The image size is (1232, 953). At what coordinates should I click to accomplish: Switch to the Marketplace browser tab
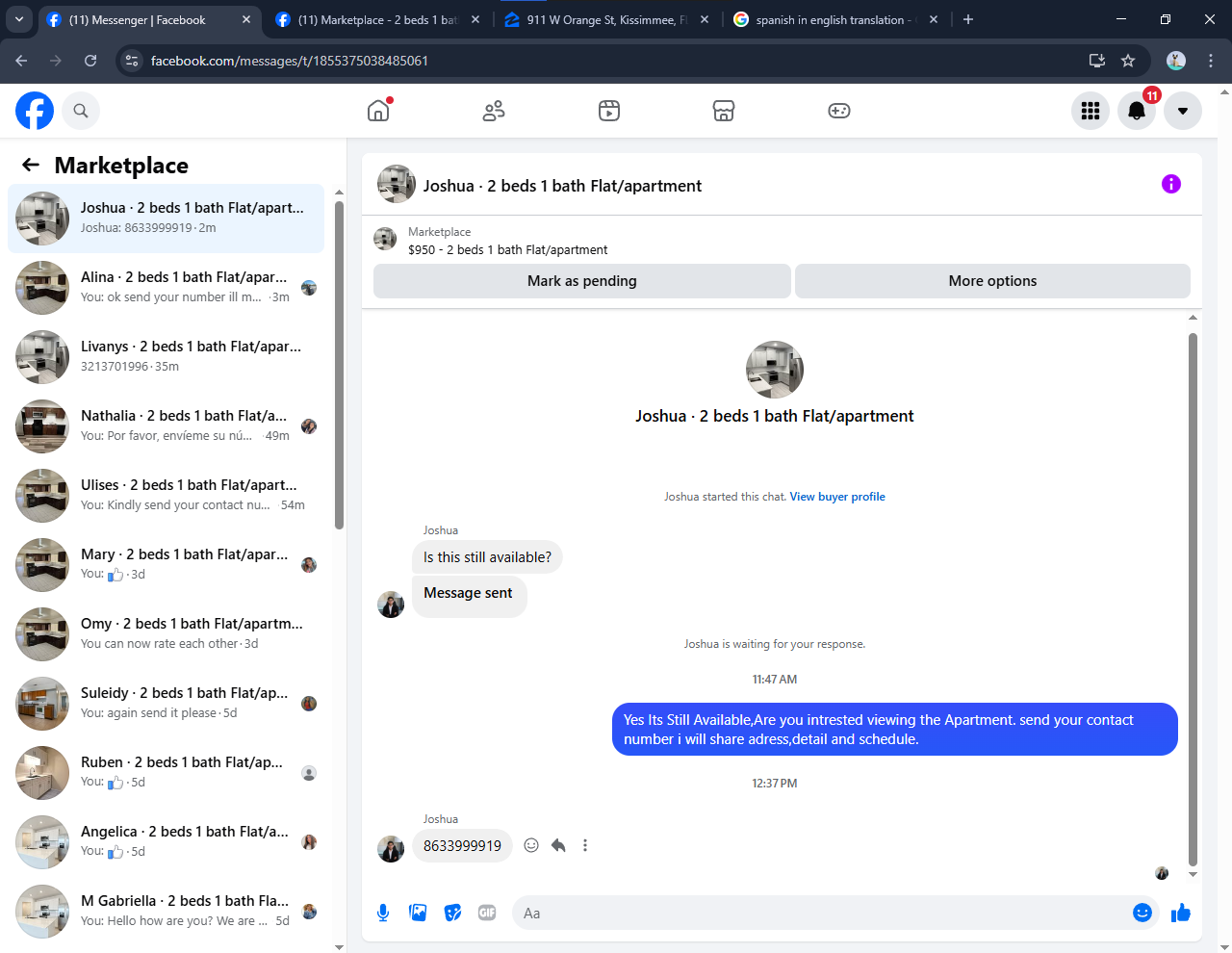pyautogui.click(x=377, y=19)
